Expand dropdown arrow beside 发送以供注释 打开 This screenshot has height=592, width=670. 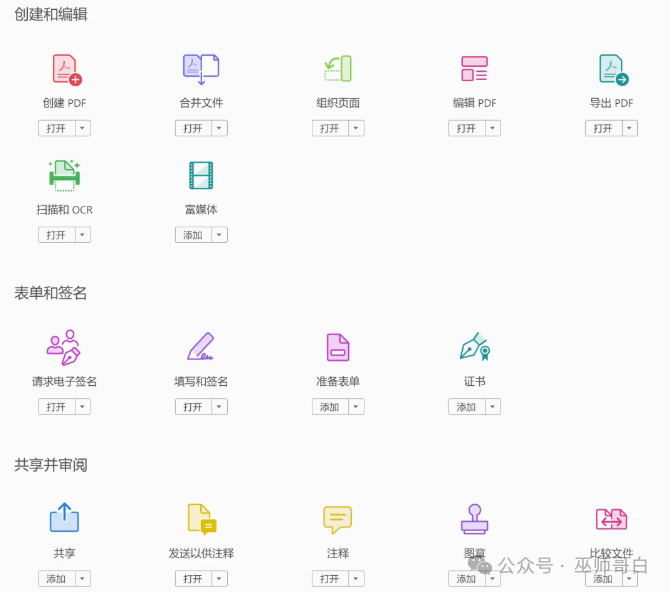[x=220, y=578]
